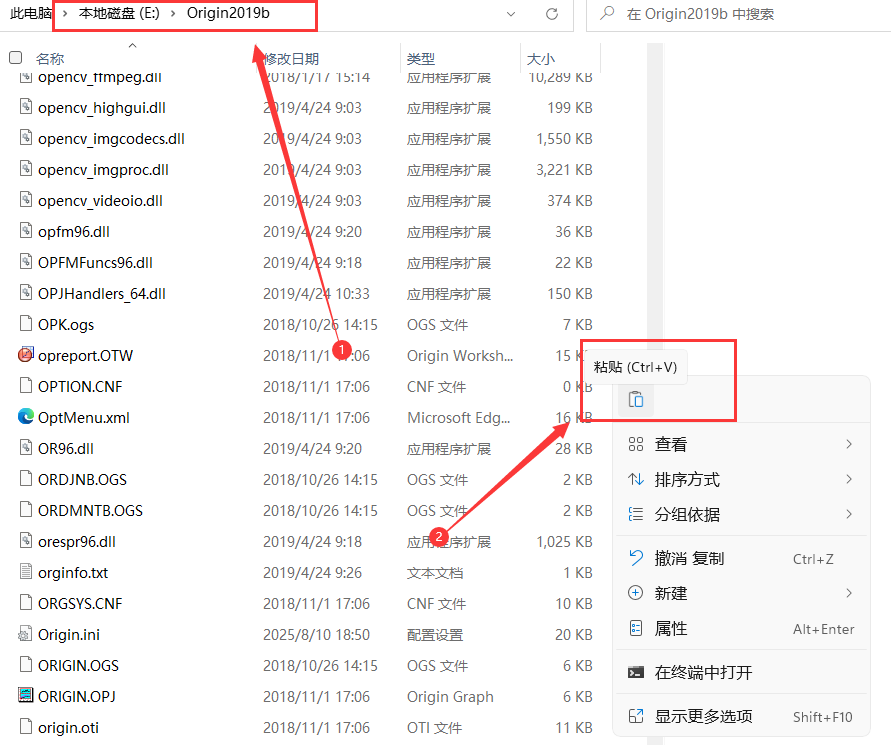This screenshot has height=745, width=891.
Task: Click the OR96.dll file icon
Action: 26,447
